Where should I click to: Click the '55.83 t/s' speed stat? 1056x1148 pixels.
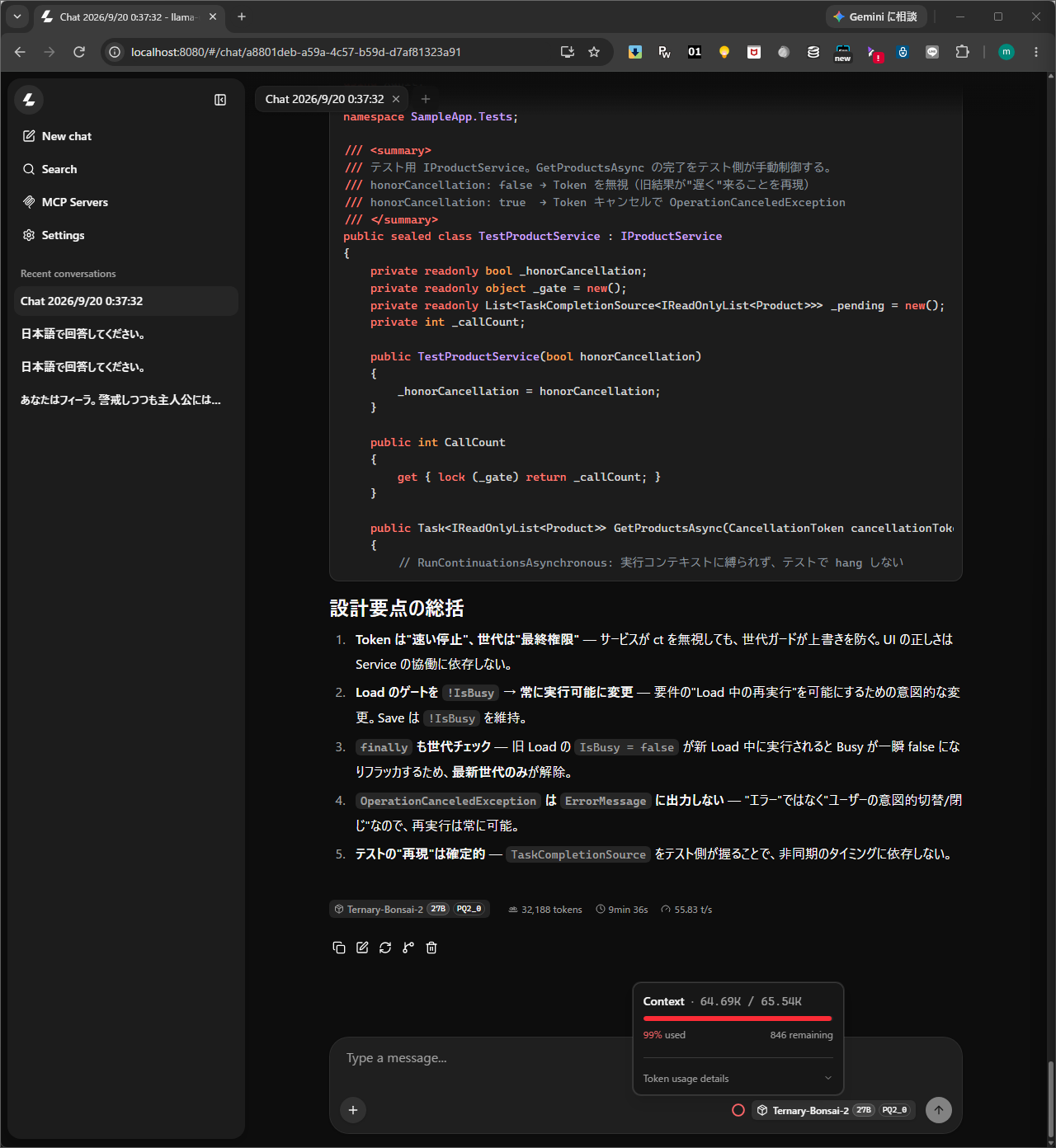click(x=686, y=910)
